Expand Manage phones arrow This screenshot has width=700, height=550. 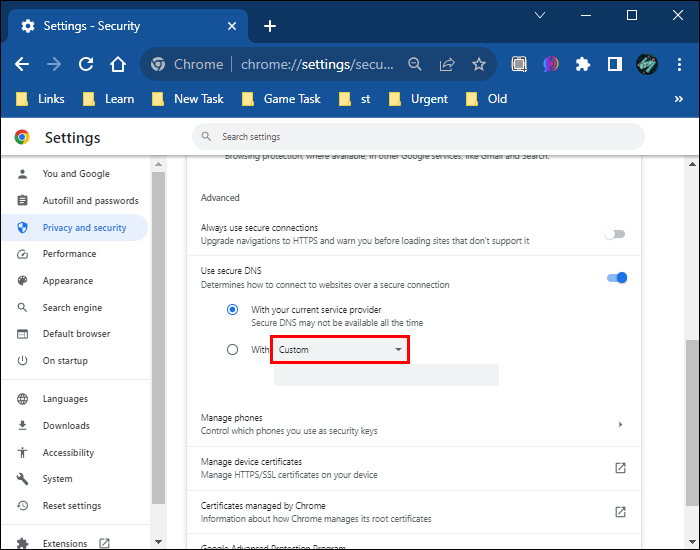(620, 424)
